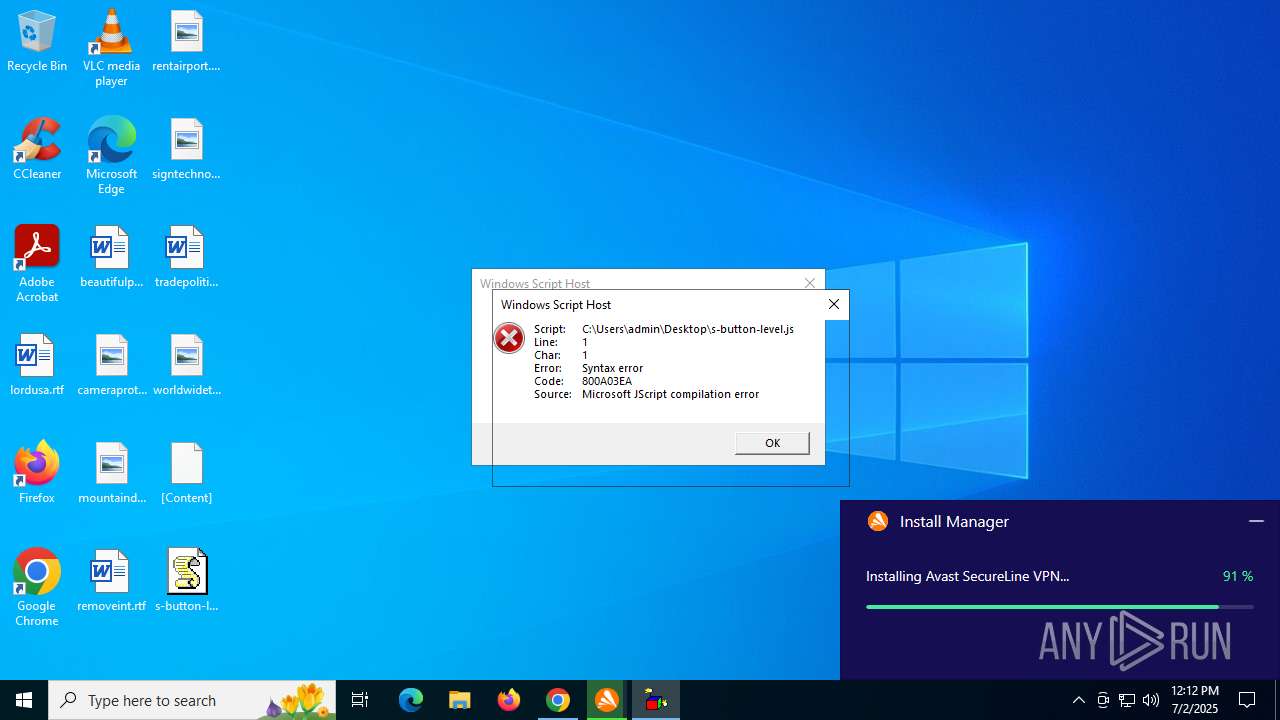Select the beautifulp Word document

(x=111, y=257)
